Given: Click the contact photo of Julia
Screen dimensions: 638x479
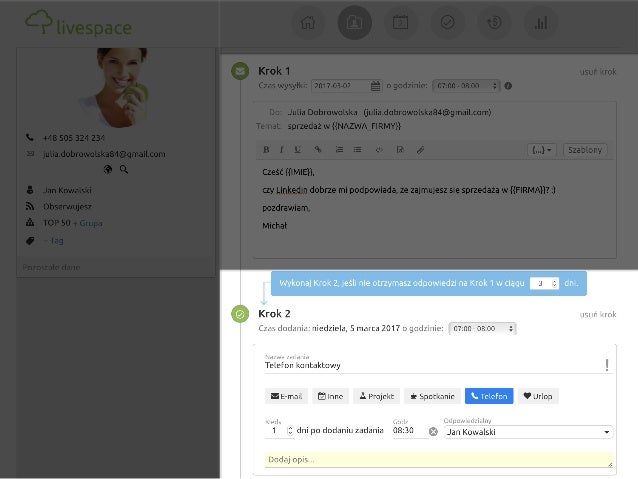Looking at the screenshot, I should (115, 87).
